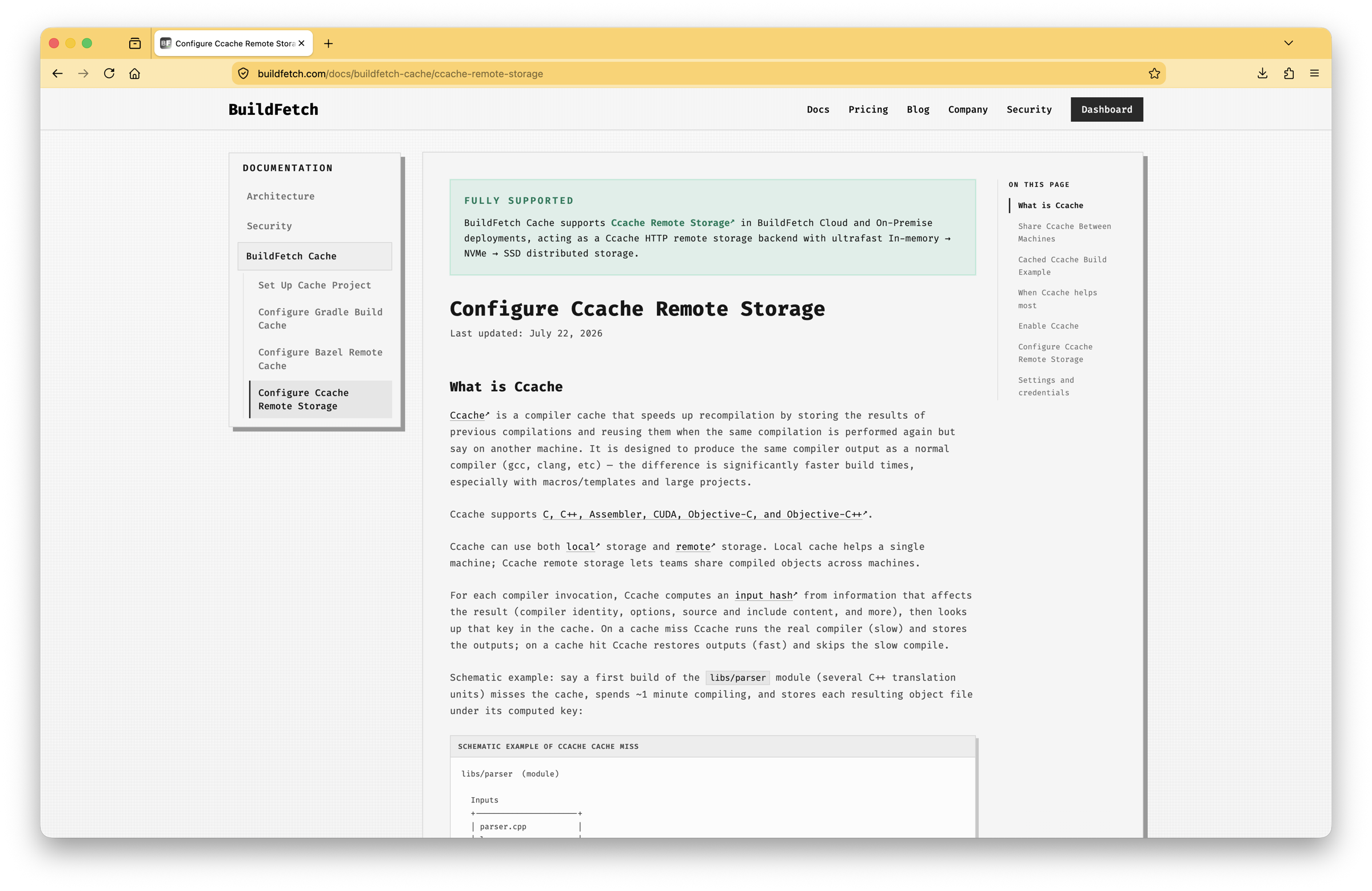
Task: Open Security in the documentation sidebar
Action: pos(269,226)
